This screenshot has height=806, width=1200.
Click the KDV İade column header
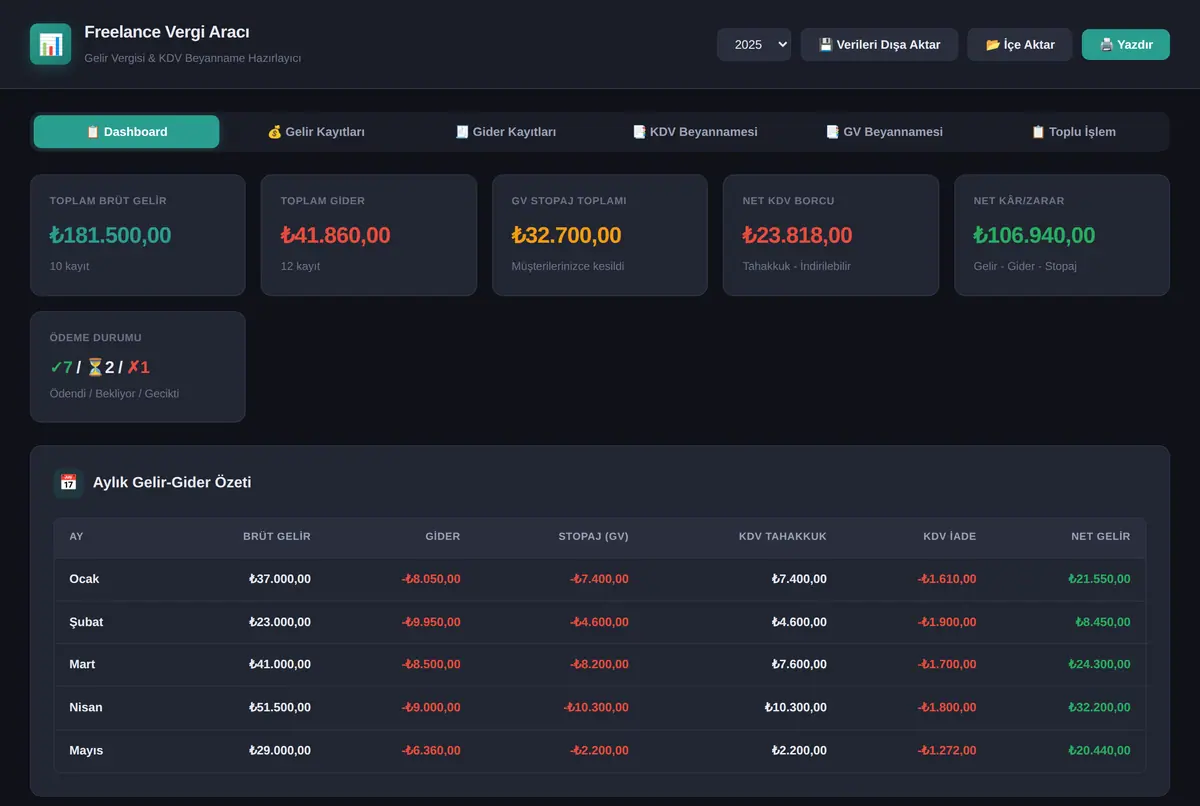click(x=950, y=537)
